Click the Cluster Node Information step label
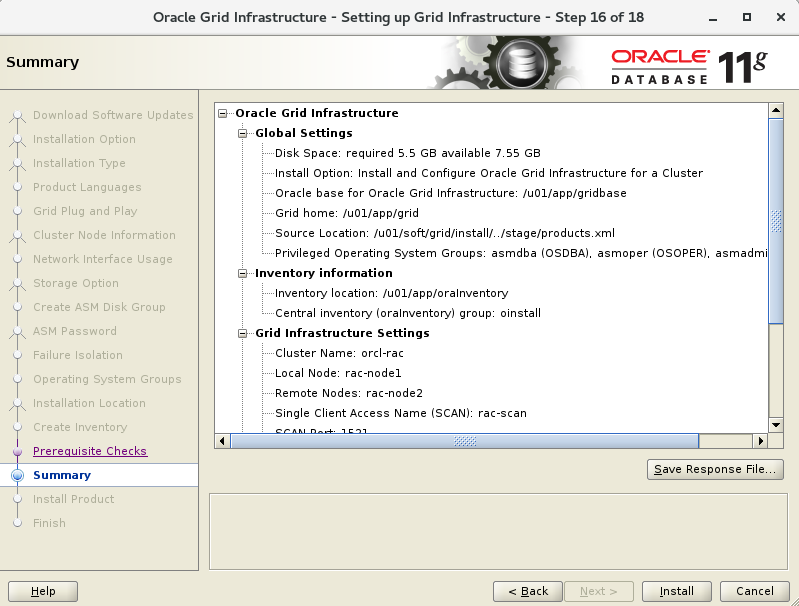The width and height of the screenshot is (799, 606). pyautogui.click(x=104, y=235)
